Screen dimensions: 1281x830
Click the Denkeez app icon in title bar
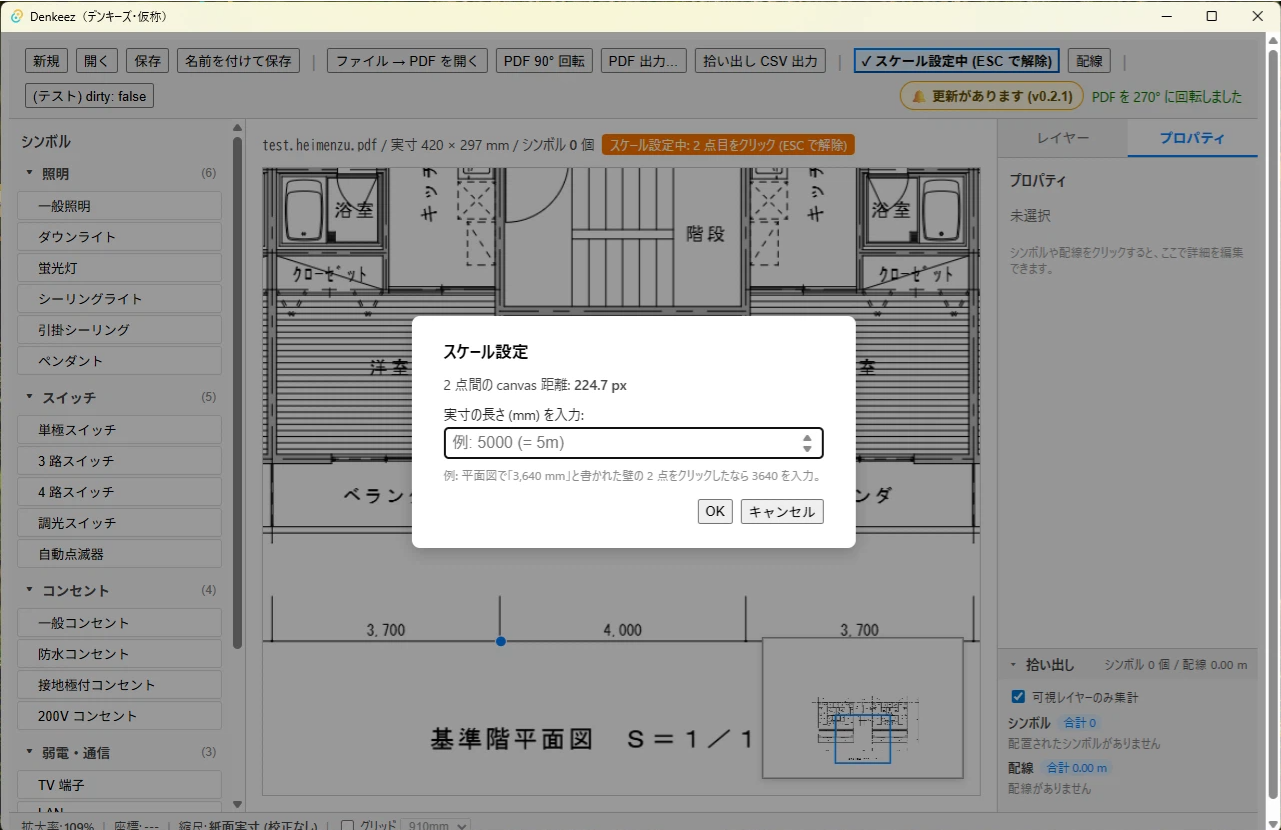16,16
